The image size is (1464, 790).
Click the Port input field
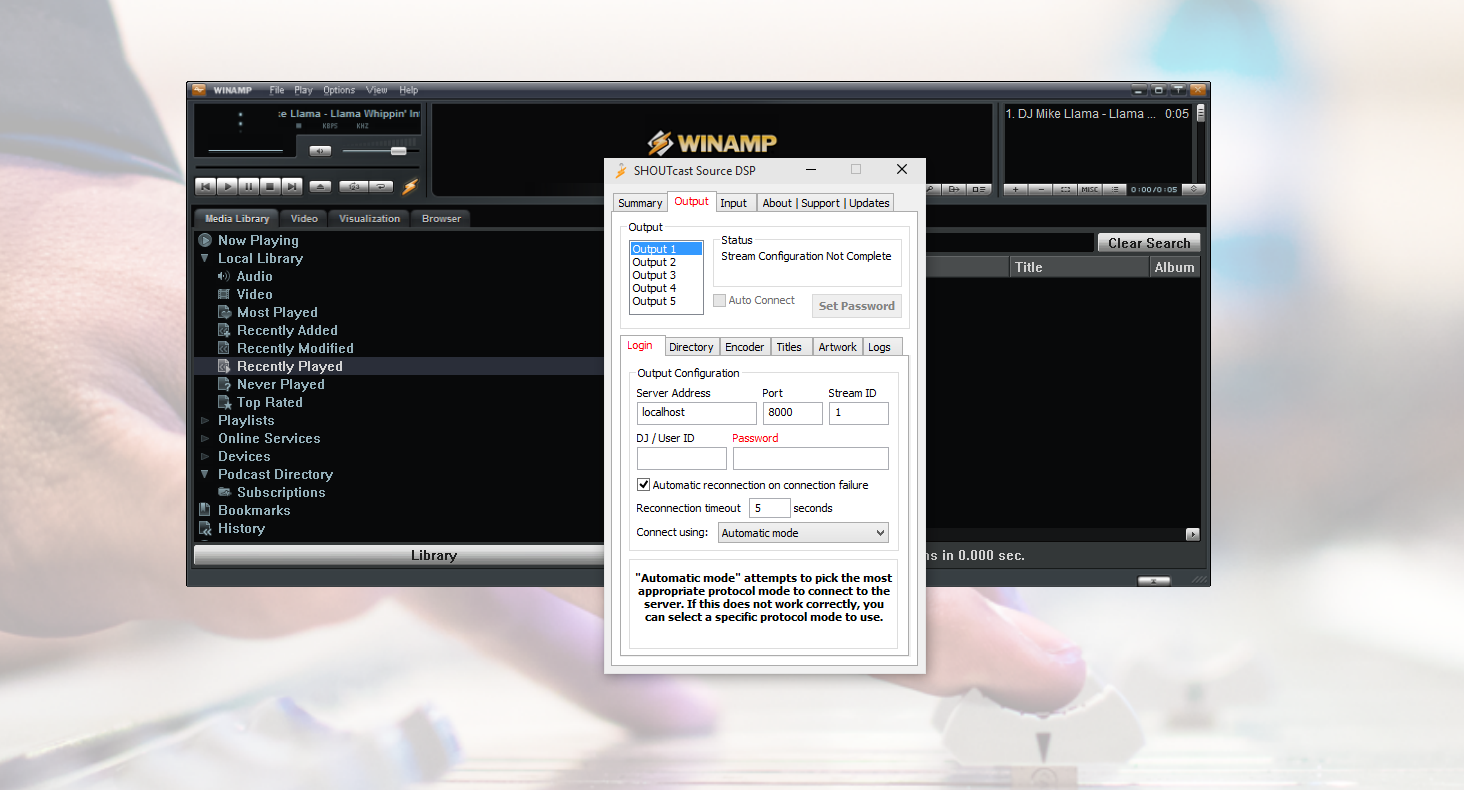pyautogui.click(x=792, y=413)
